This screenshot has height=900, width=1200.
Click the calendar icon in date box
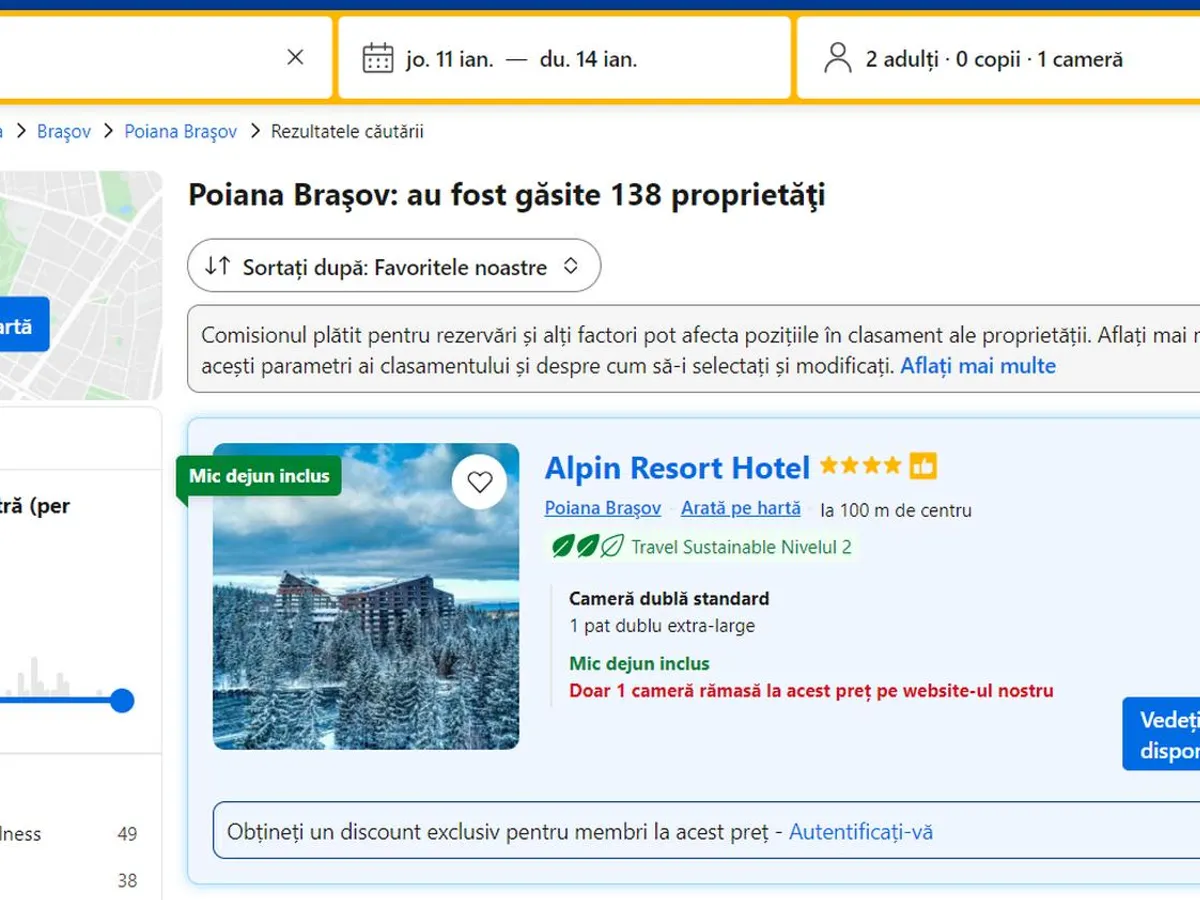tap(377, 58)
